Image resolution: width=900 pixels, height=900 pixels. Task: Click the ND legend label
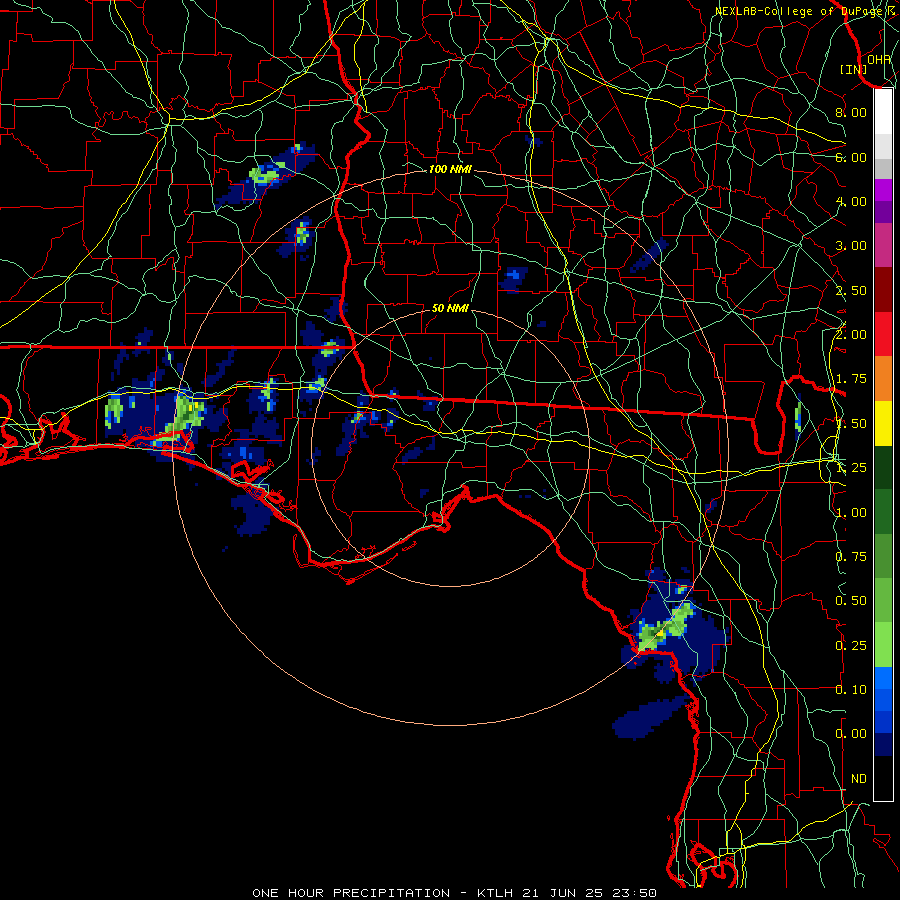pos(859,779)
